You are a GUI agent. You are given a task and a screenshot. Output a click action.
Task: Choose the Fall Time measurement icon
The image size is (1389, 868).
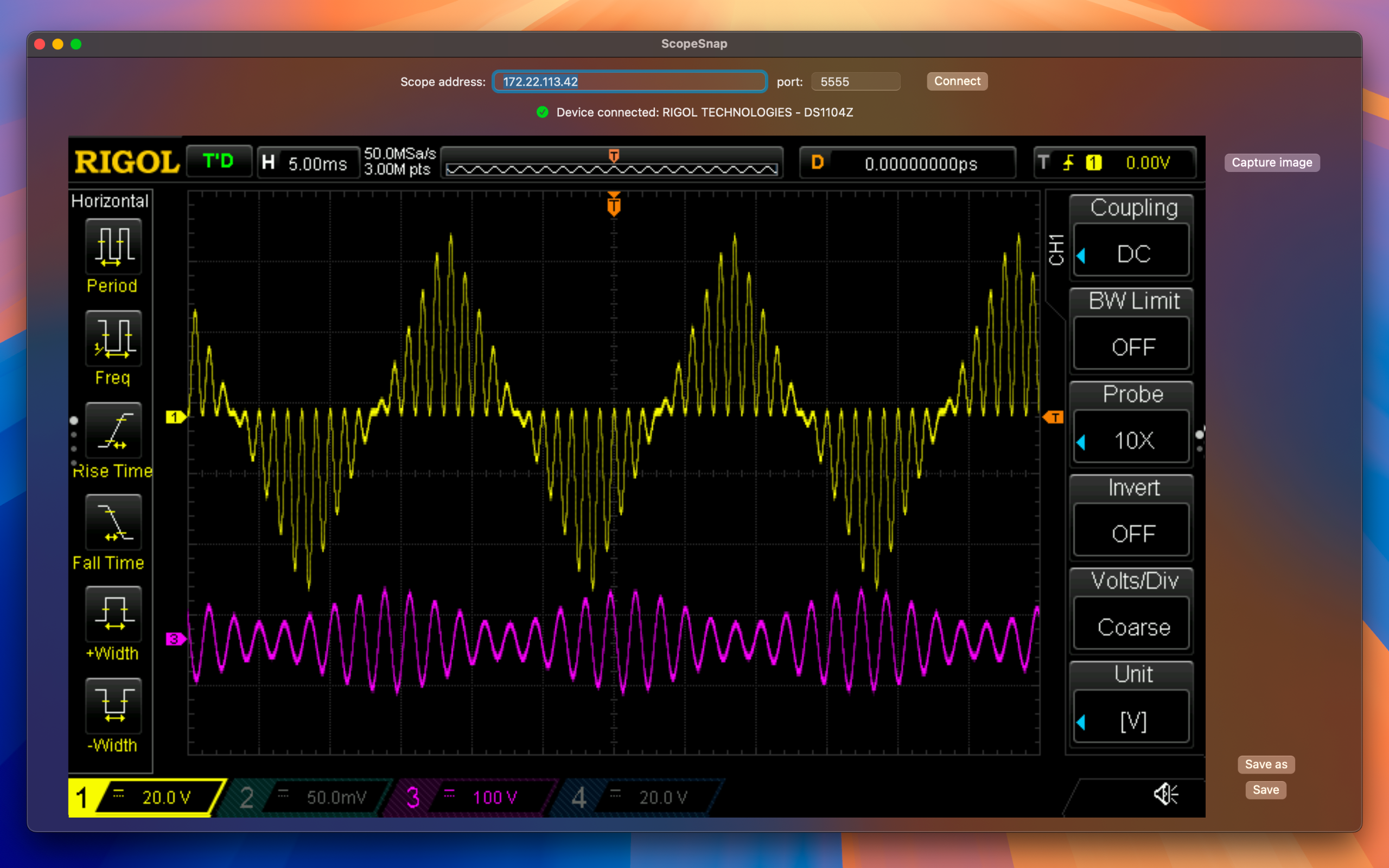point(113,522)
